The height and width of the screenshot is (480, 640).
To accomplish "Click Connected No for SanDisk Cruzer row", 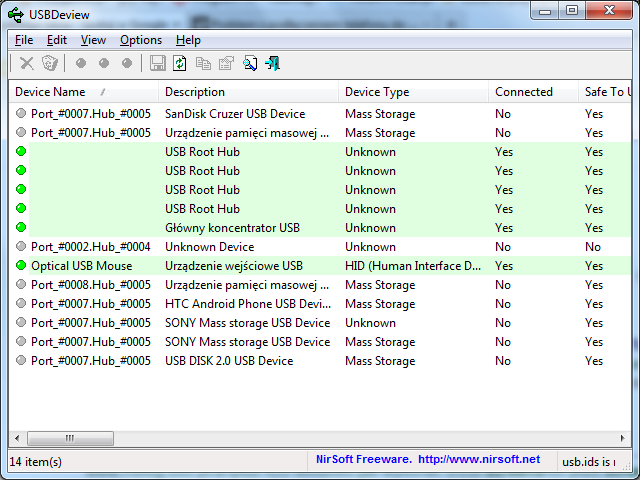I will 503,113.
